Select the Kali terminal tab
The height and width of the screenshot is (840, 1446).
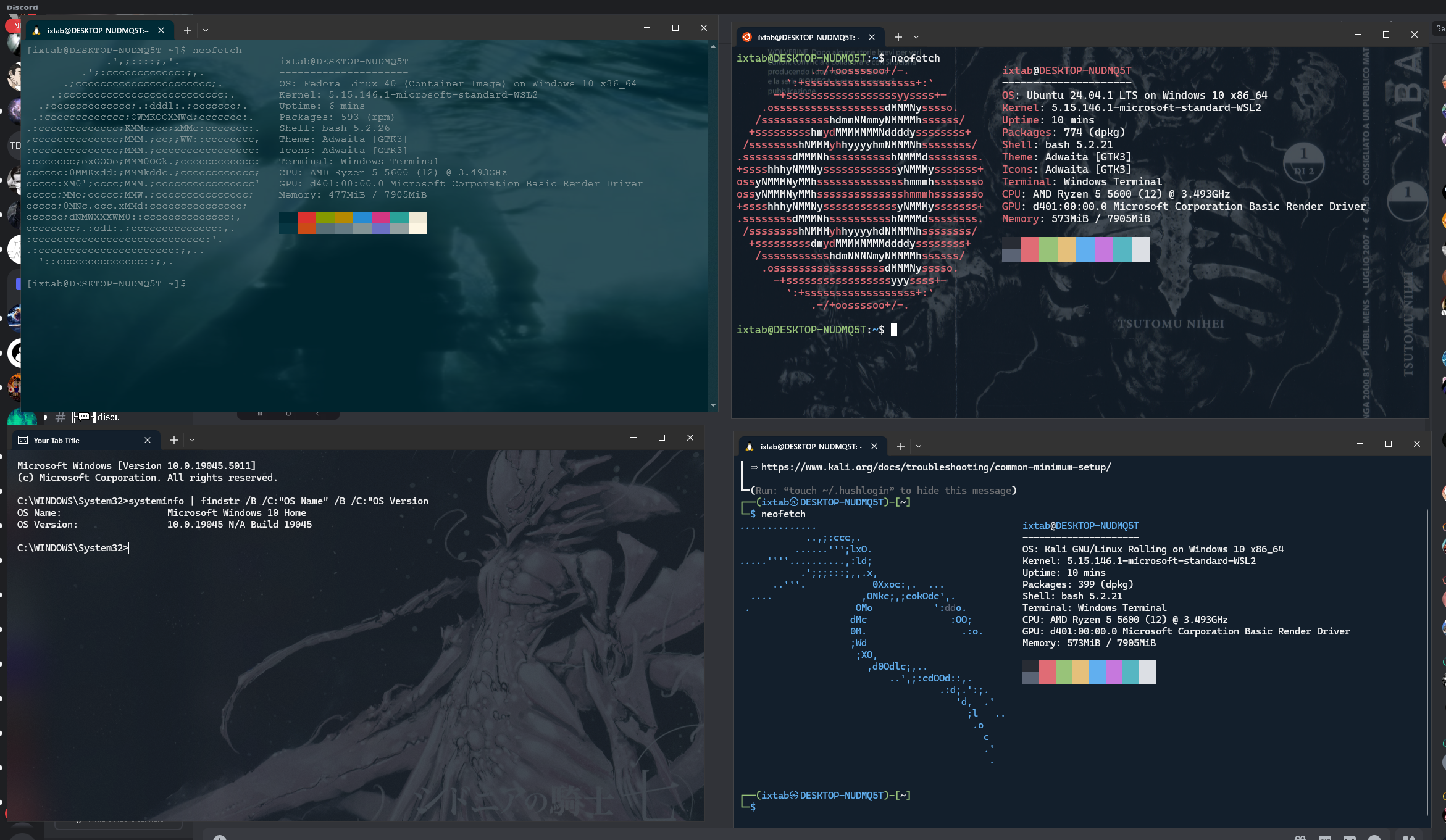coord(811,446)
